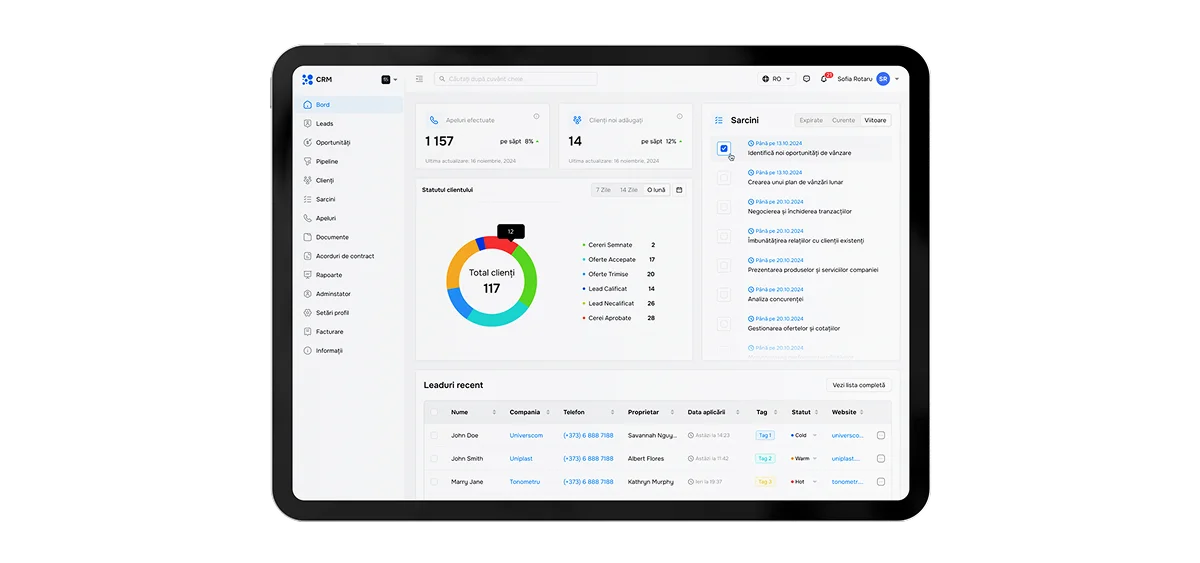Sort leads table by Tag column
The height and width of the screenshot is (563, 1200).
click(x=776, y=412)
